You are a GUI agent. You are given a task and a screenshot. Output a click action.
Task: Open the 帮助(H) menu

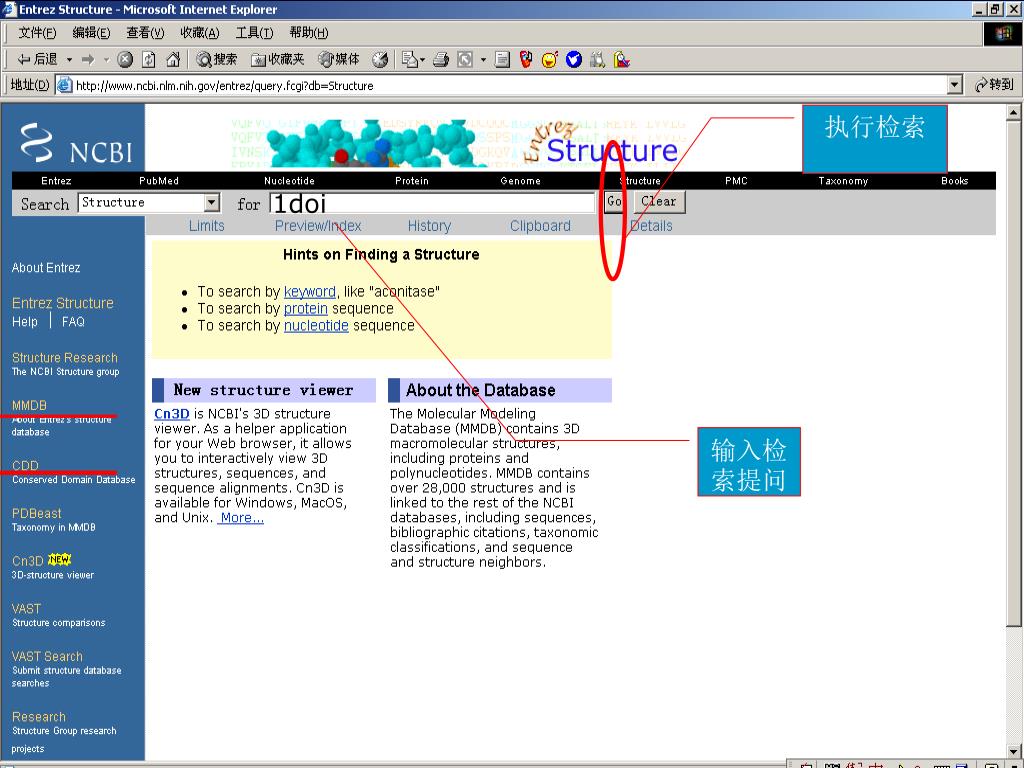309,33
